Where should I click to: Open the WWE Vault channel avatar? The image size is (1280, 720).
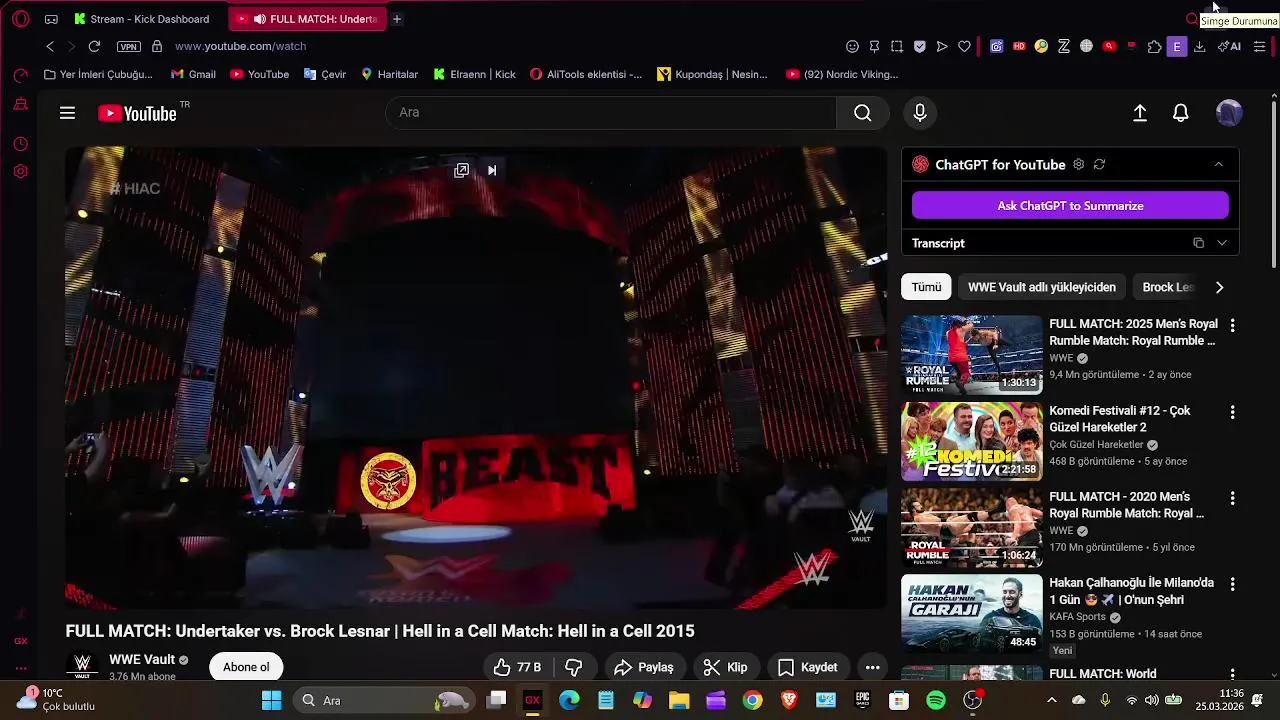83,666
